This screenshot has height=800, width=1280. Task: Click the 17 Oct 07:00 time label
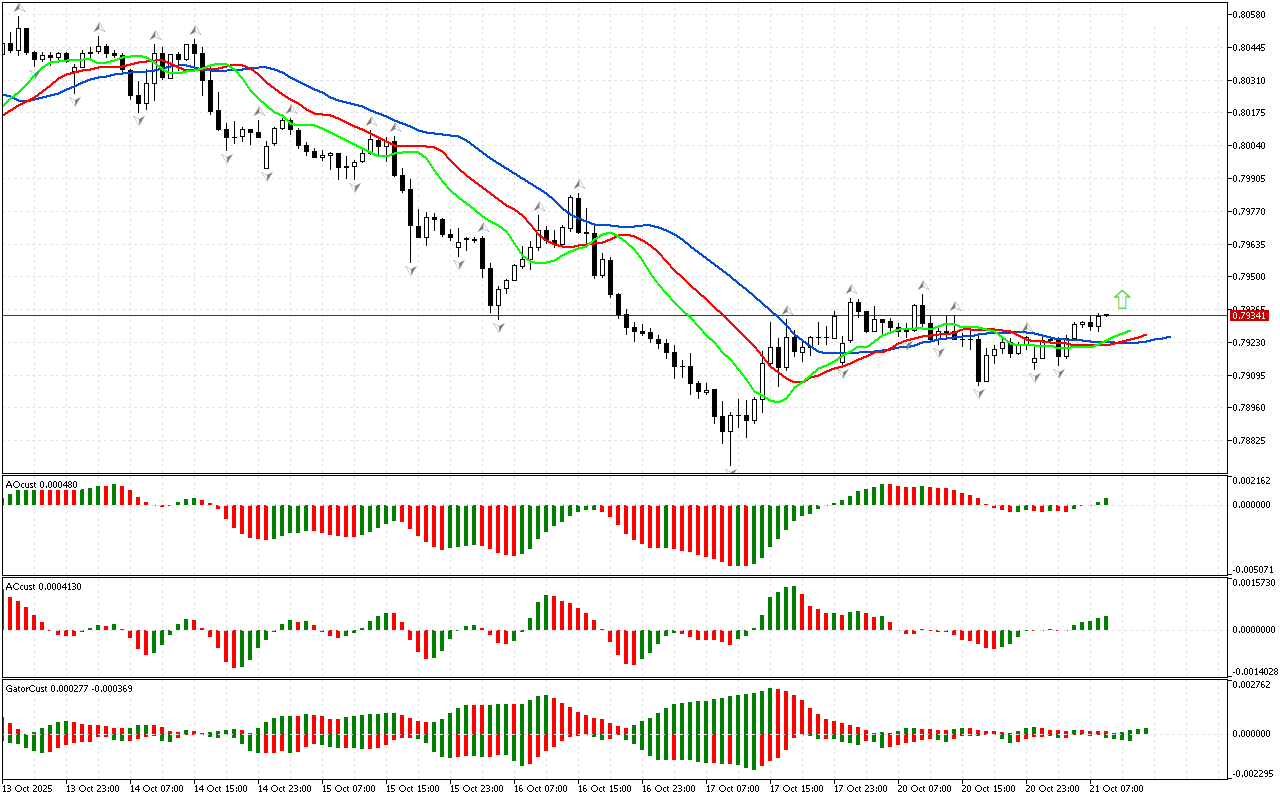[x=733, y=788]
